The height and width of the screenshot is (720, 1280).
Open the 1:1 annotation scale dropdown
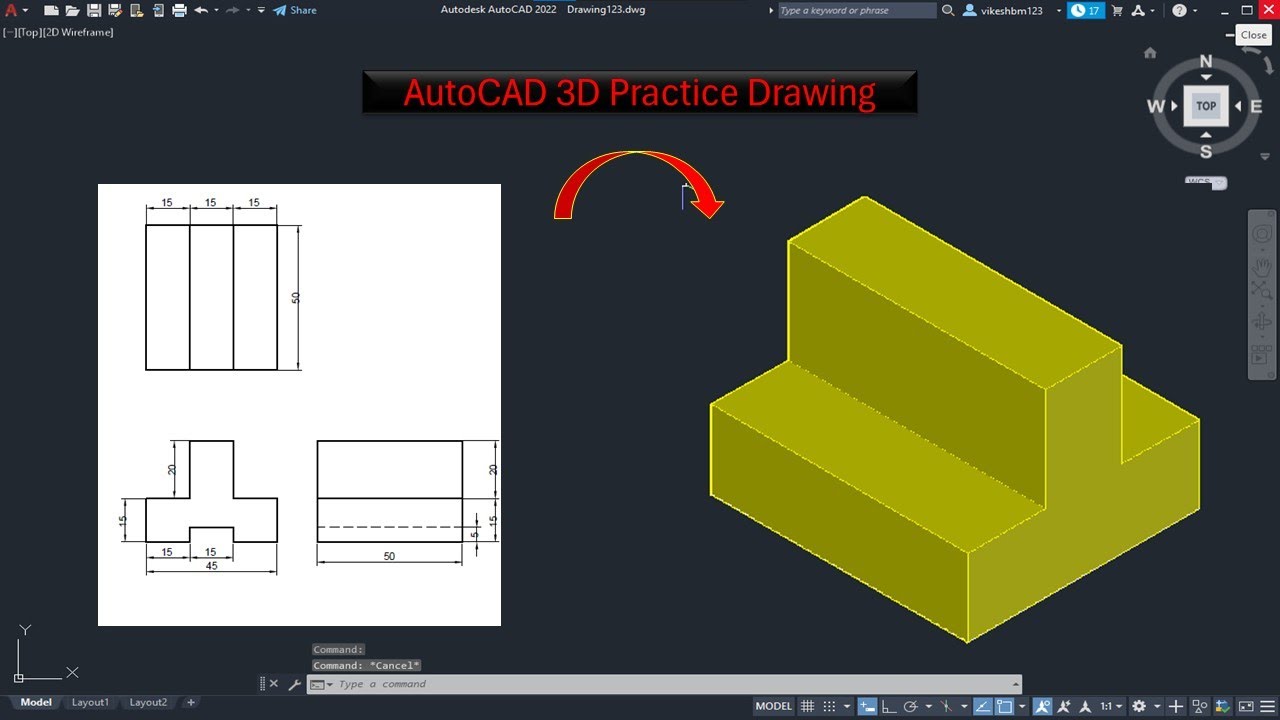click(1111, 706)
